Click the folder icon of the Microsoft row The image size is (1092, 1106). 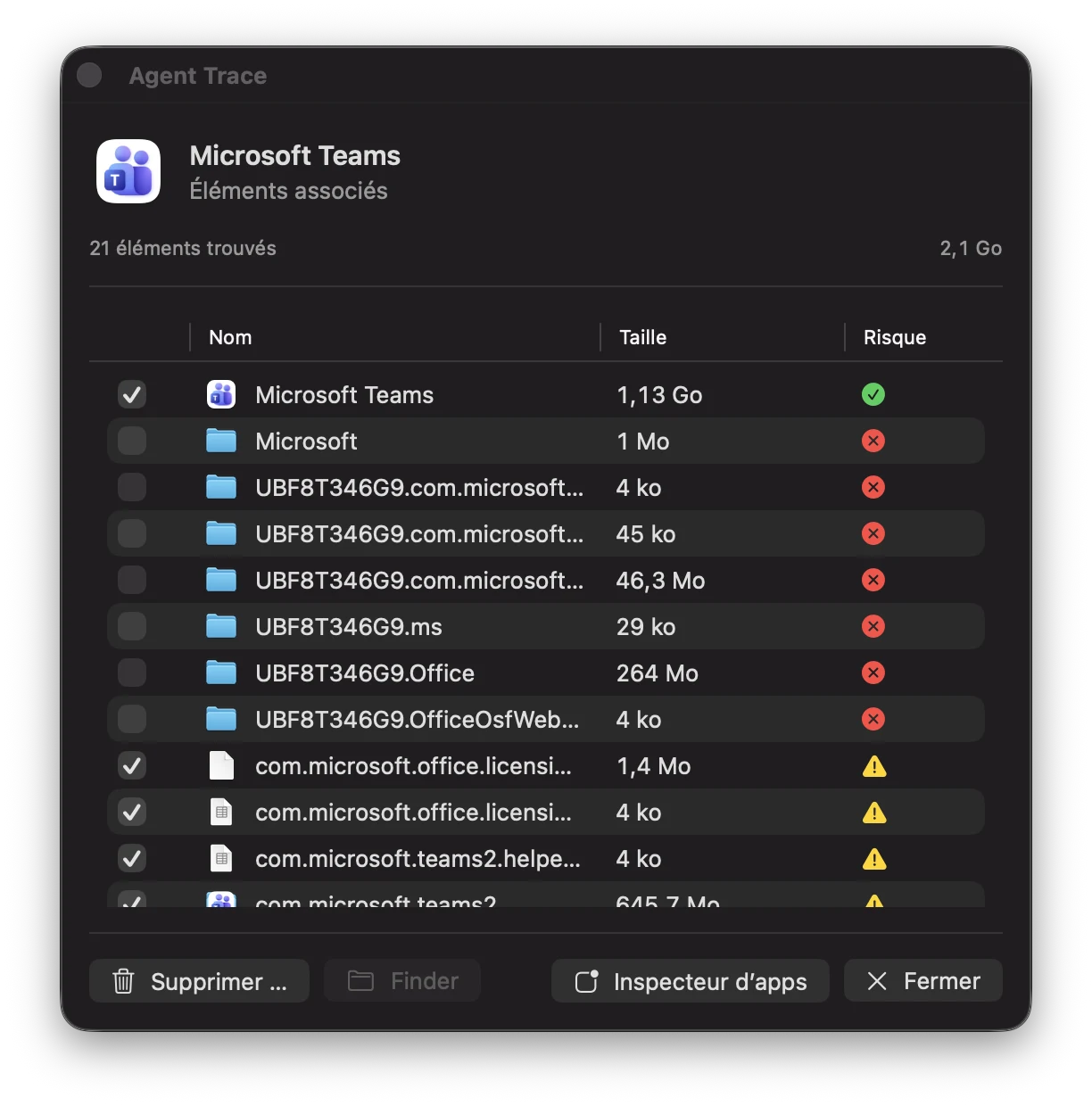click(x=221, y=441)
